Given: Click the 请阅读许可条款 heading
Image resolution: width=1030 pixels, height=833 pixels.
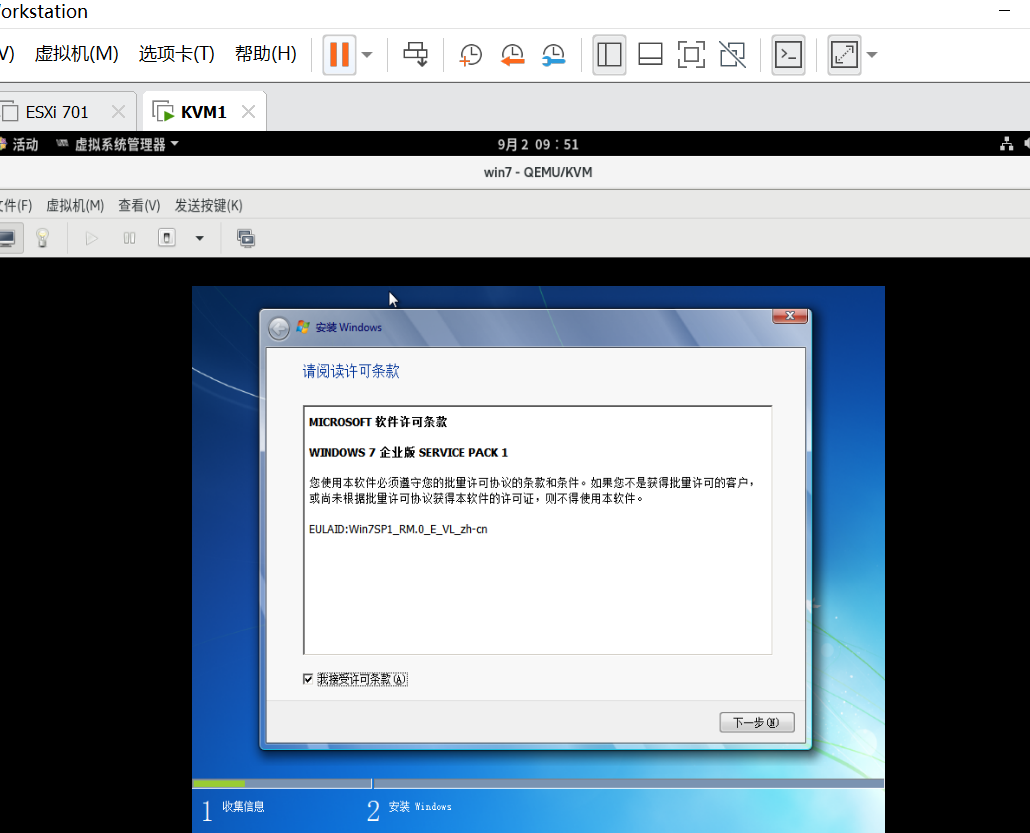Looking at the screenshot, I should tap(351, 371).
